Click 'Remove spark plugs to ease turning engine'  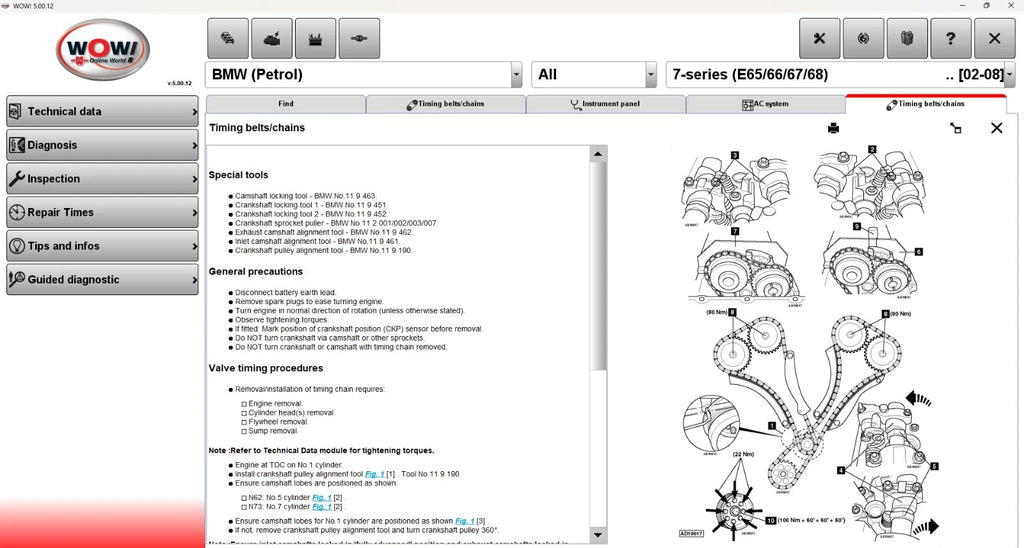(x=310, y=302)
